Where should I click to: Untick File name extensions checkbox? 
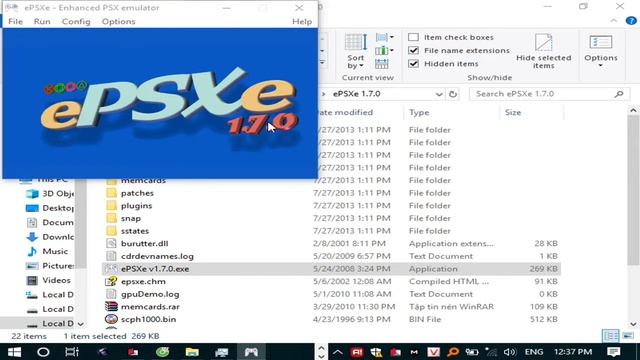point(413,51)
